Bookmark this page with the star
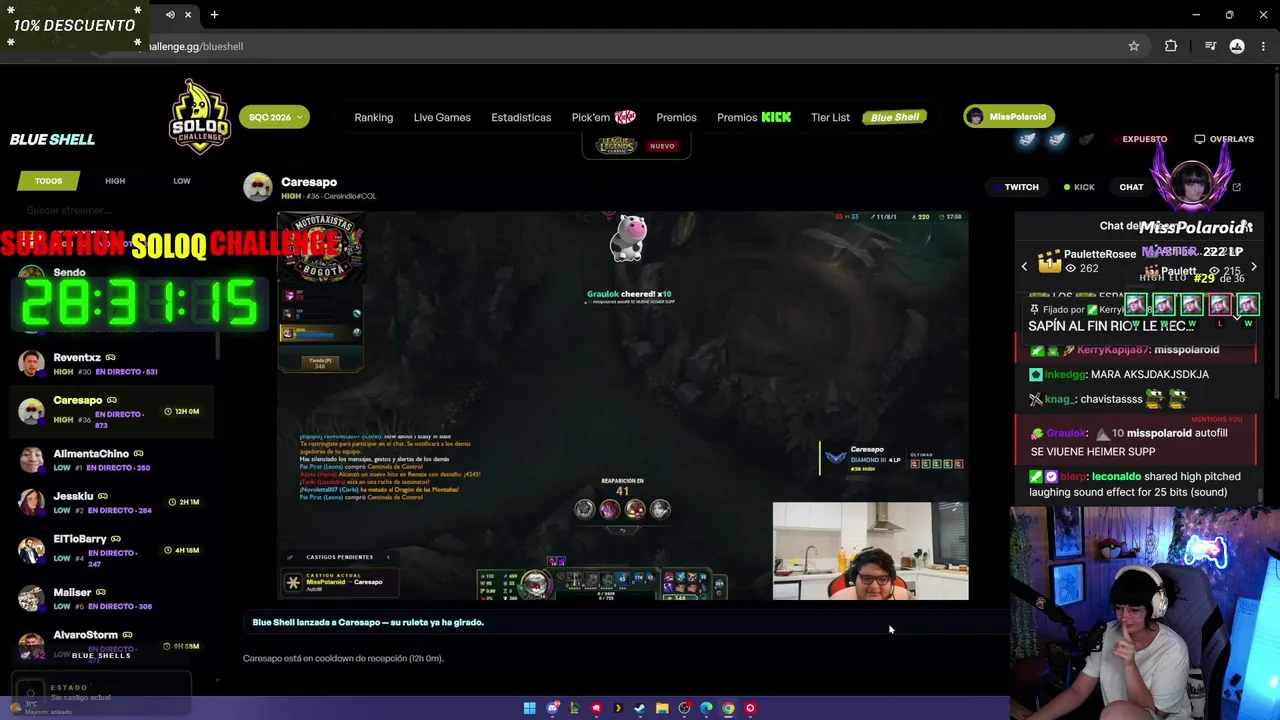This screenshot has width=1280, height=720. point(1134,46)
